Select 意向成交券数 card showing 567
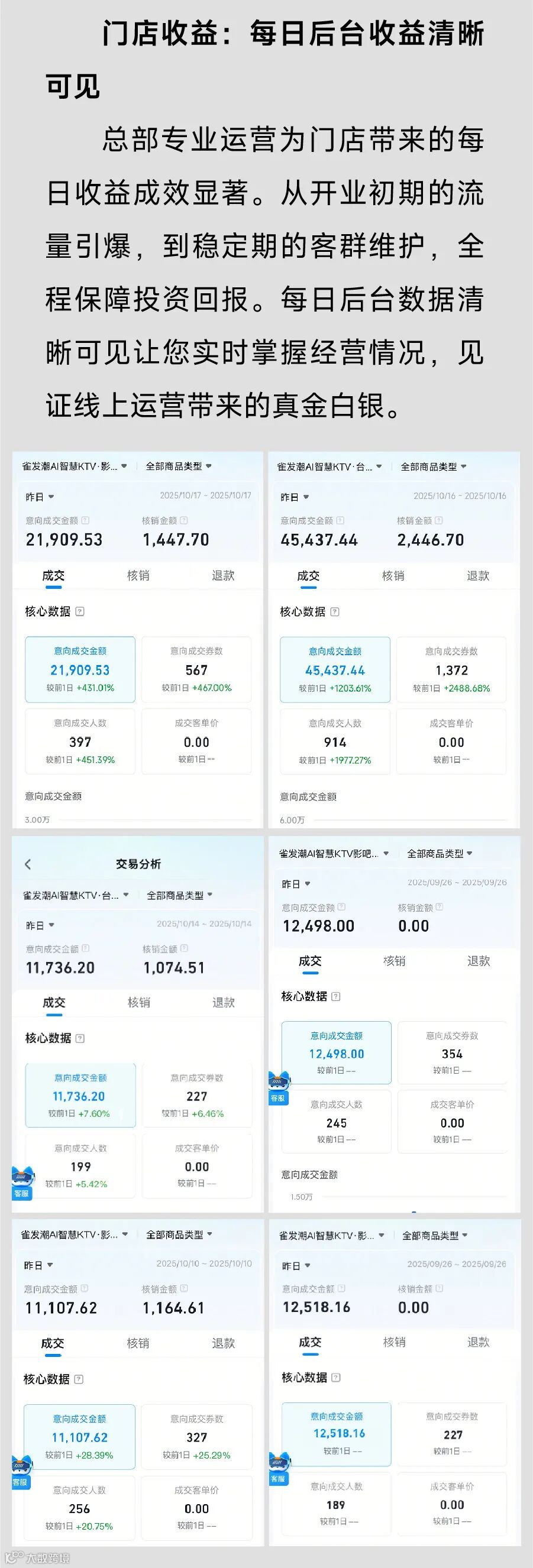The image size is (533, 1568). 196,669
